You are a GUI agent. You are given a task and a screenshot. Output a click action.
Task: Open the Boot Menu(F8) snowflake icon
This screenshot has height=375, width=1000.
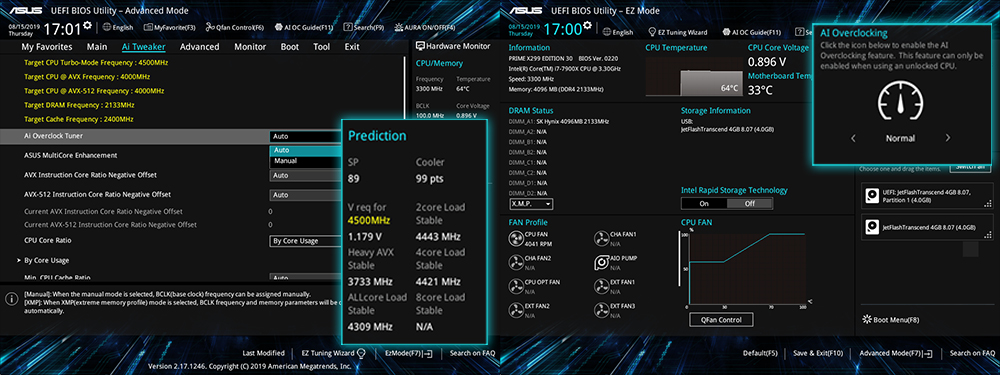tap(867, 320)
